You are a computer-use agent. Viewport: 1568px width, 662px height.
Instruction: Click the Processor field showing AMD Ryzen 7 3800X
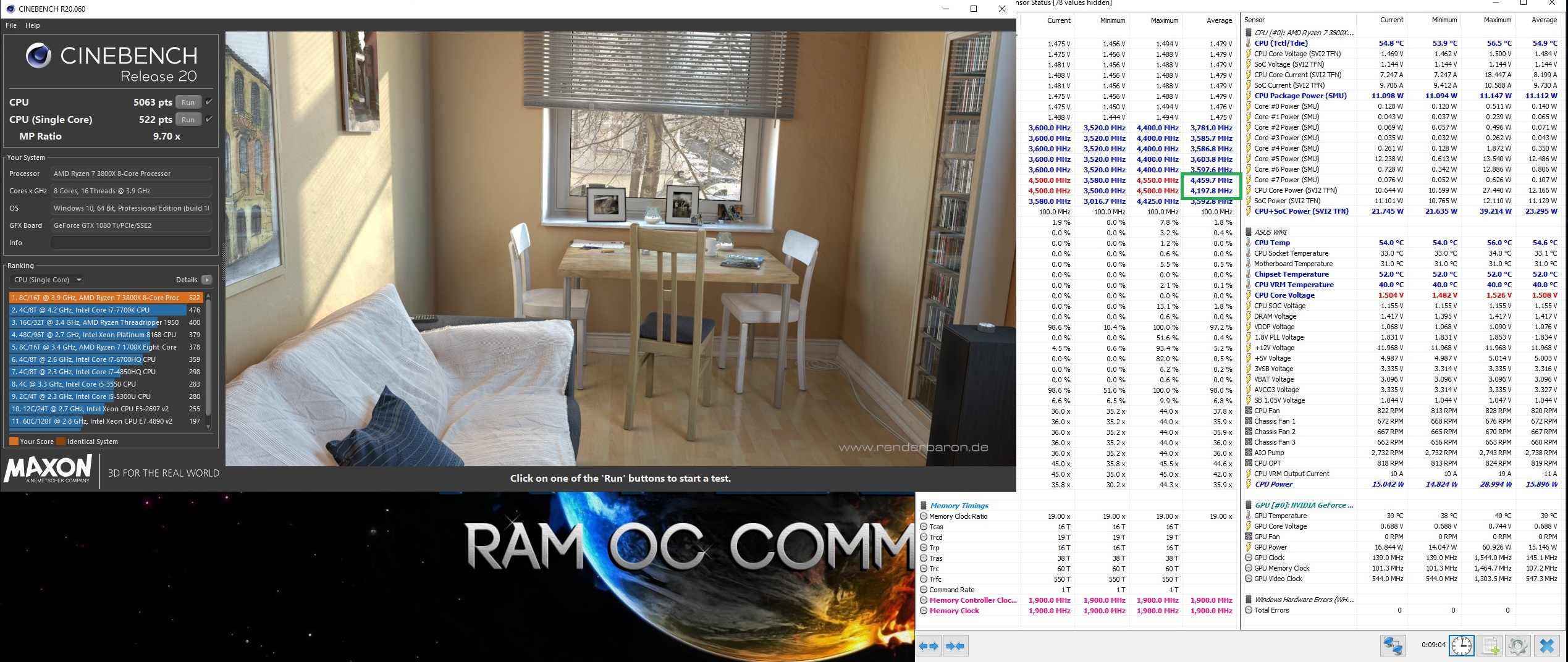click(131, 174)
